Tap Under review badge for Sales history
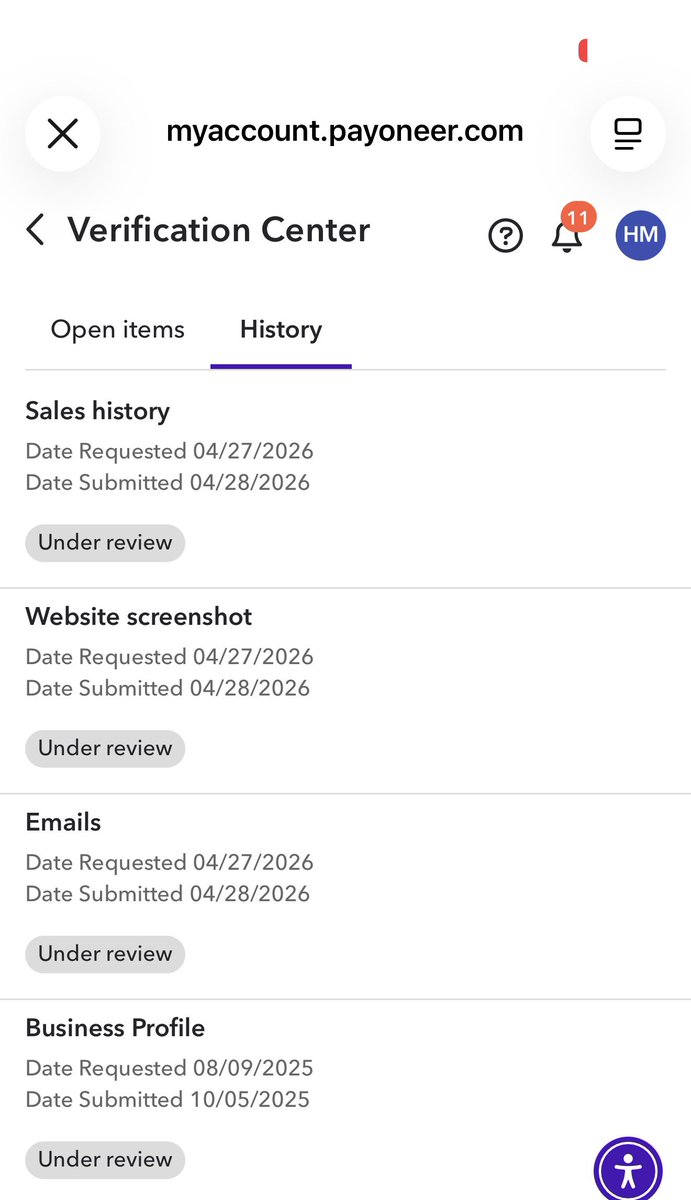Viewport: 691px width, 1200px height. (105, 542)
